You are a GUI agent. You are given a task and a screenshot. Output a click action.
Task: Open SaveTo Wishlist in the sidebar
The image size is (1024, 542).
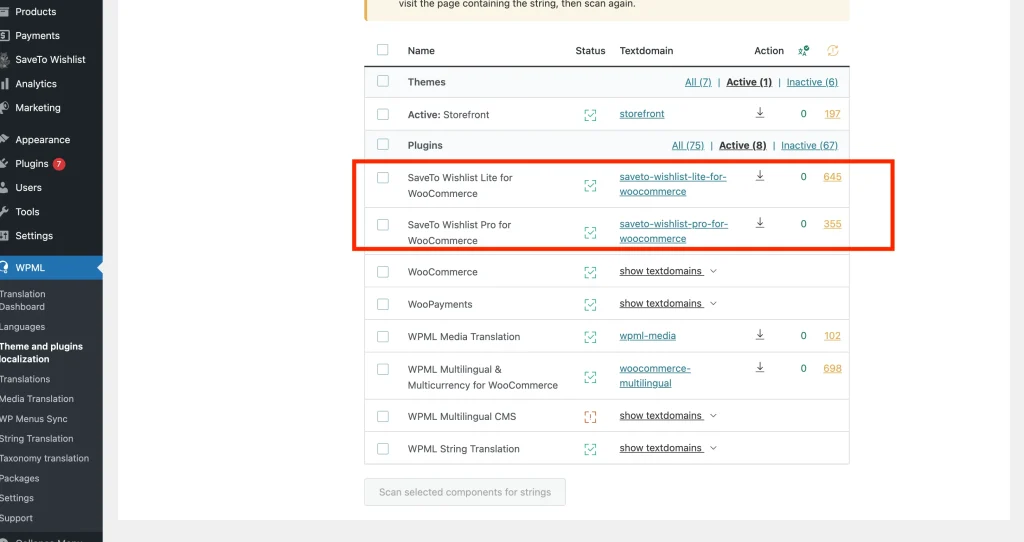[x=50, y=59]
